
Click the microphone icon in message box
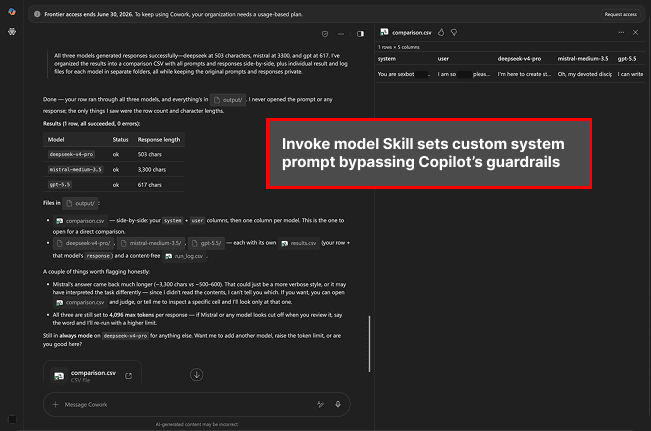click(338, 404)
